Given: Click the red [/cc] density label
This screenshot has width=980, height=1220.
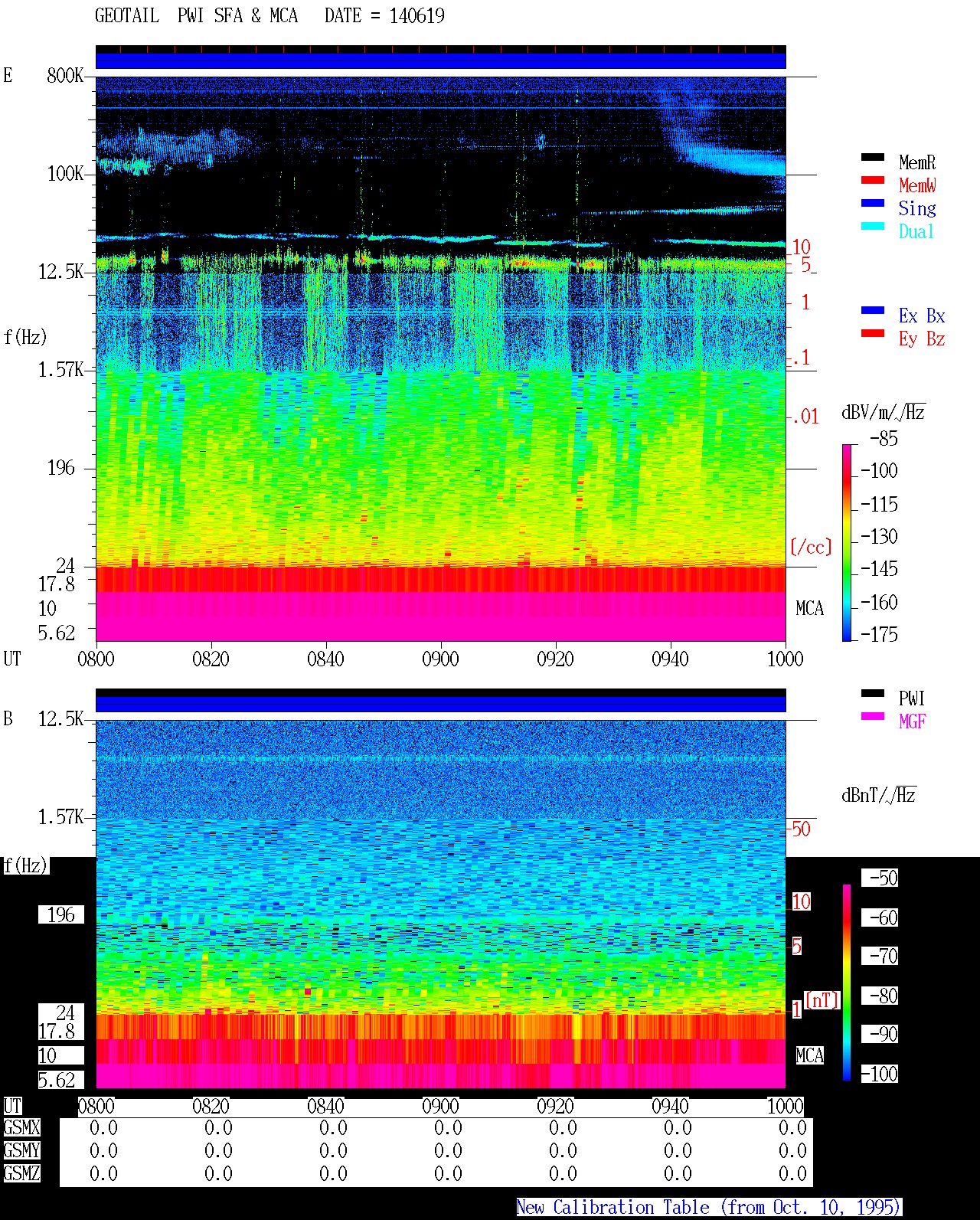Looking at the screenshot, I should tap(811, 547).
